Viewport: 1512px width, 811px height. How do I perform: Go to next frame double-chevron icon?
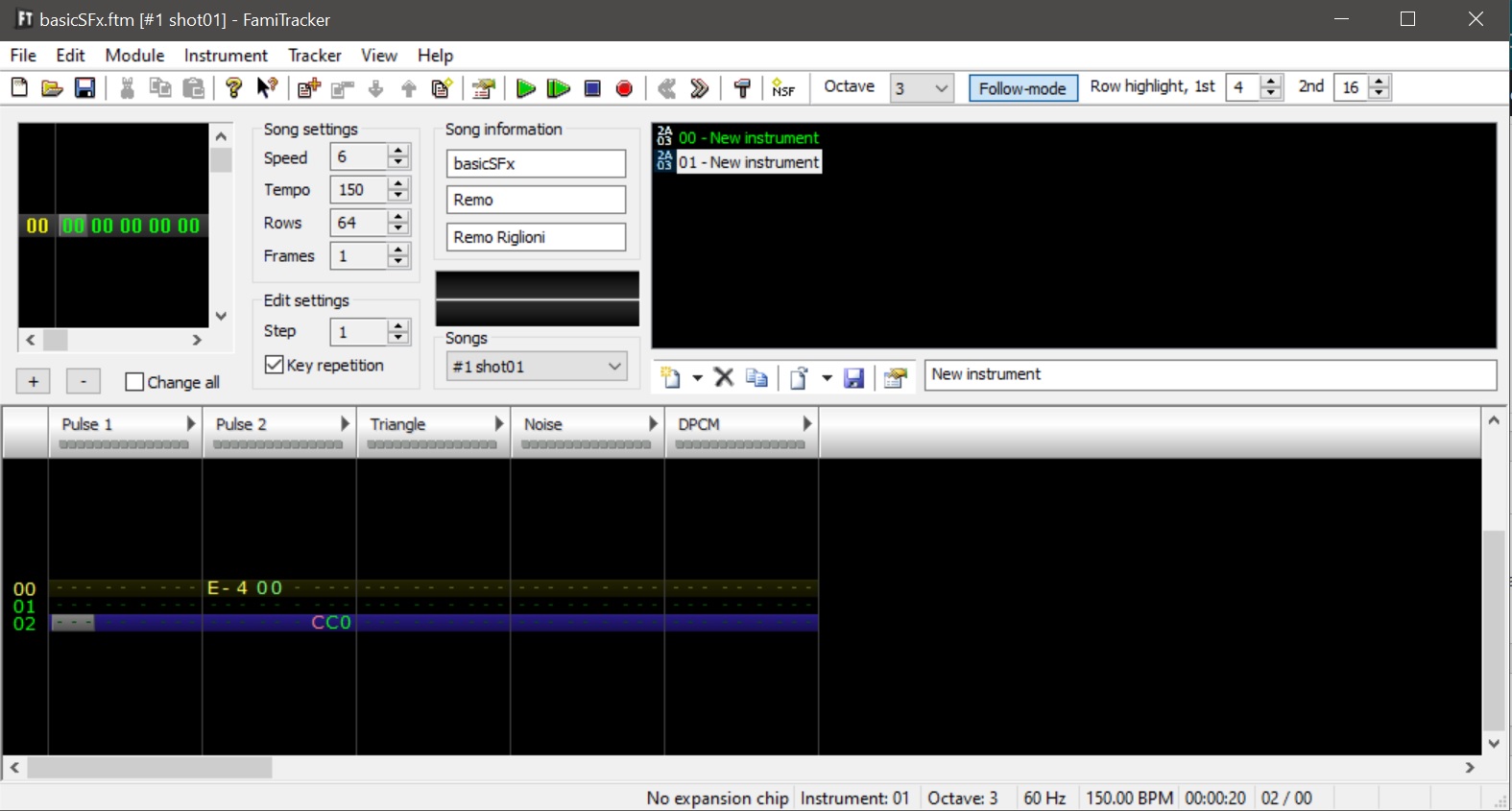pyautogui.click(x=700, y=88)
